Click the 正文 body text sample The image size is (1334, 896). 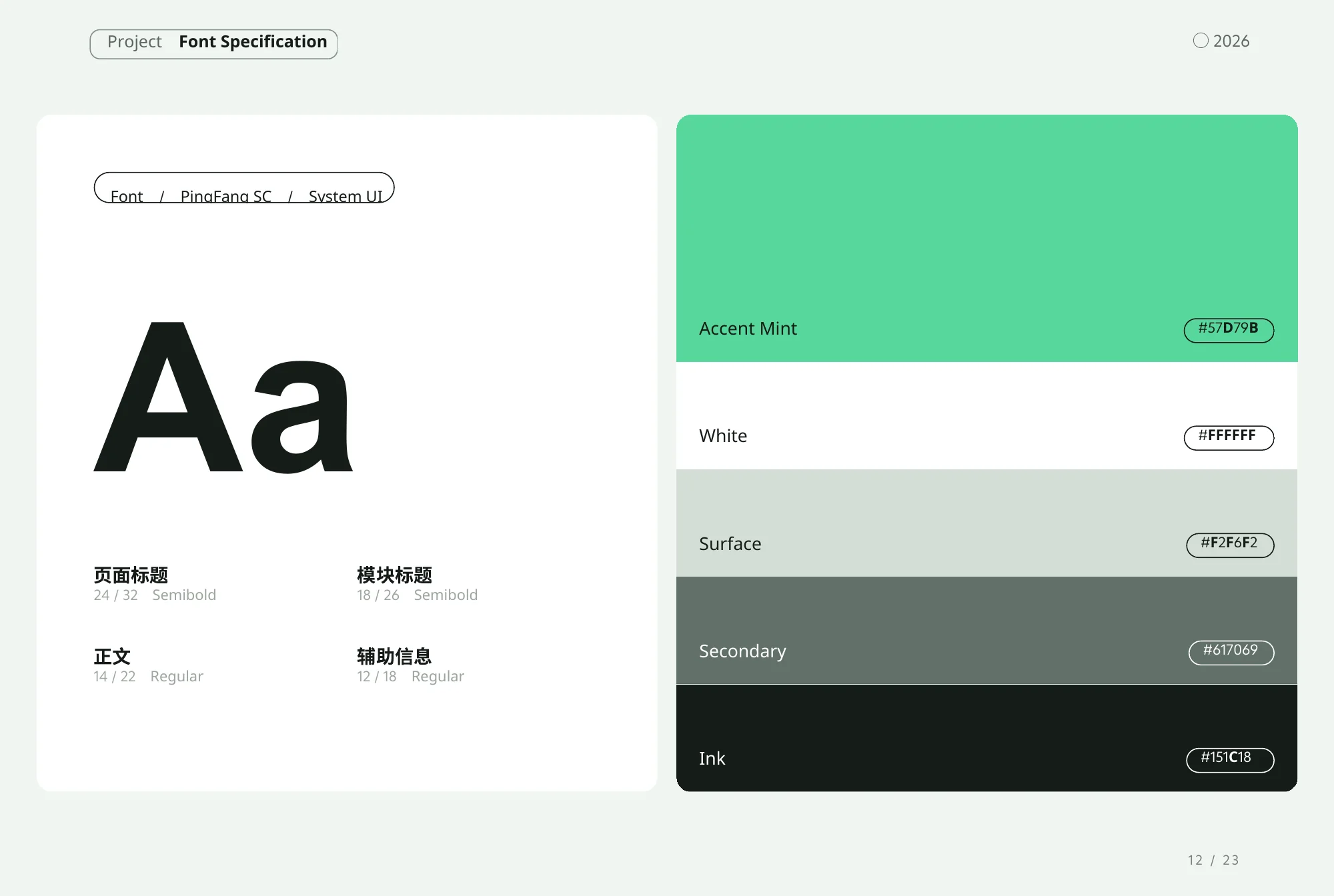click(x=112, y=657)
